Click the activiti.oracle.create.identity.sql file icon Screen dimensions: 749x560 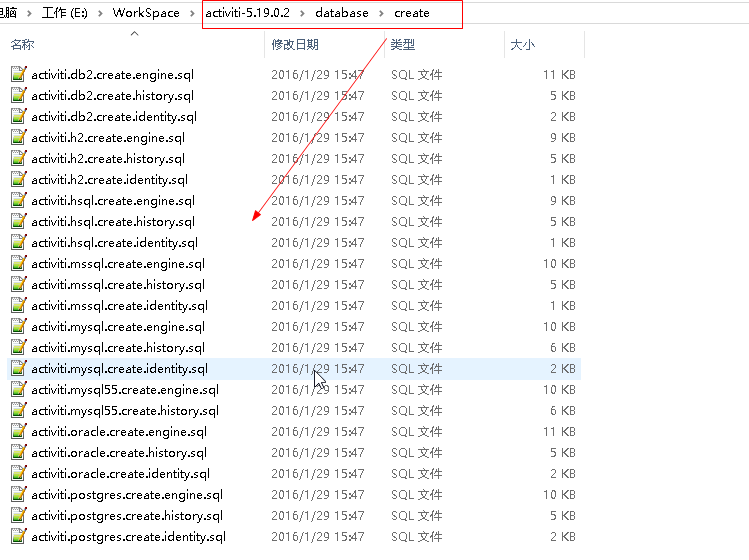(19, 474)
